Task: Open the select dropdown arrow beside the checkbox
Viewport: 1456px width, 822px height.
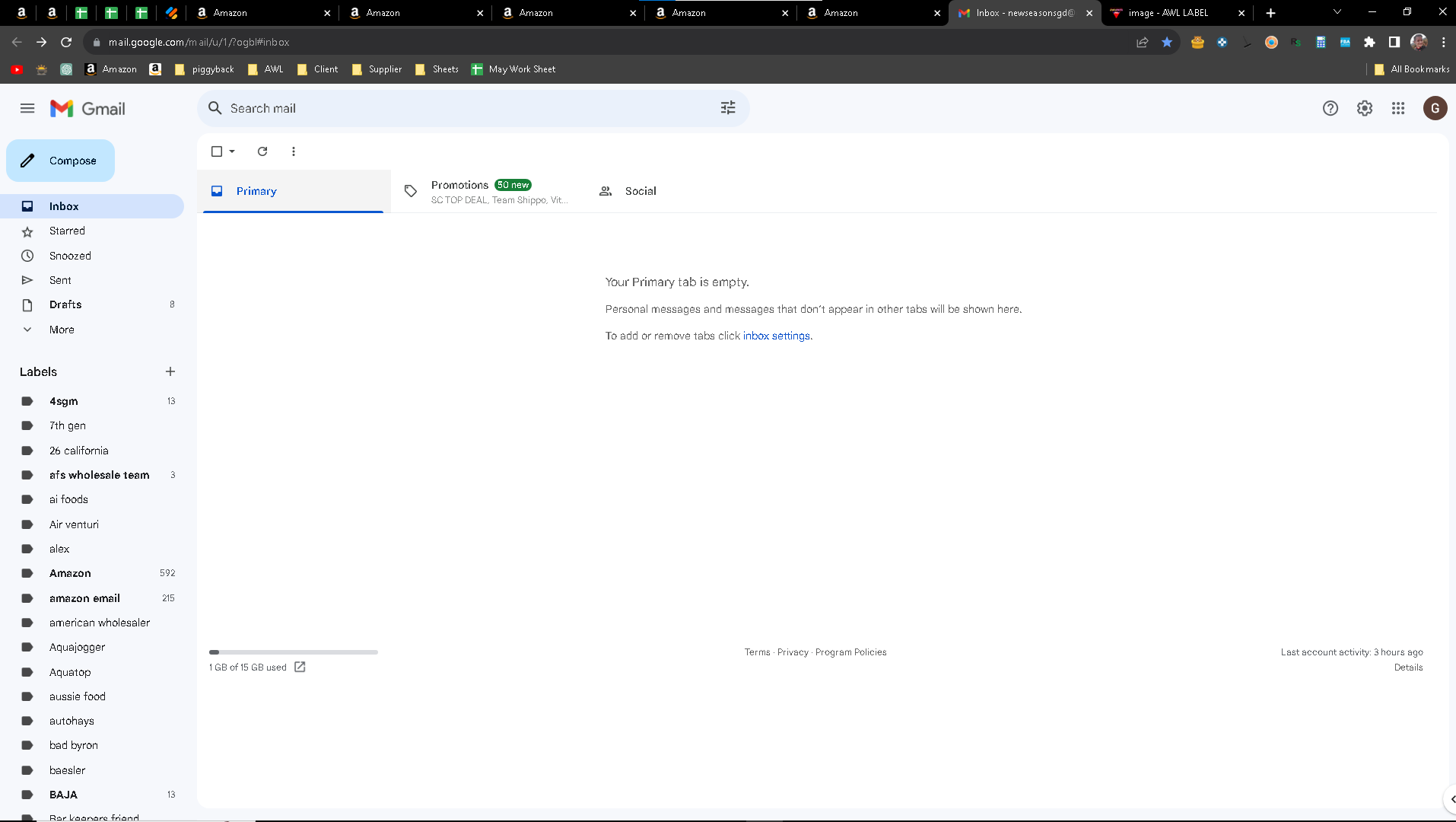Action: click(232, 151)
